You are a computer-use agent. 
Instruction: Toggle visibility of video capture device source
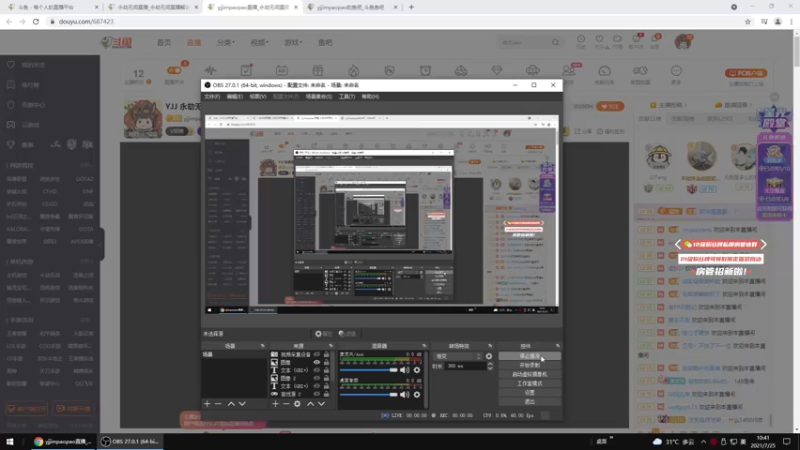[317, 354]
